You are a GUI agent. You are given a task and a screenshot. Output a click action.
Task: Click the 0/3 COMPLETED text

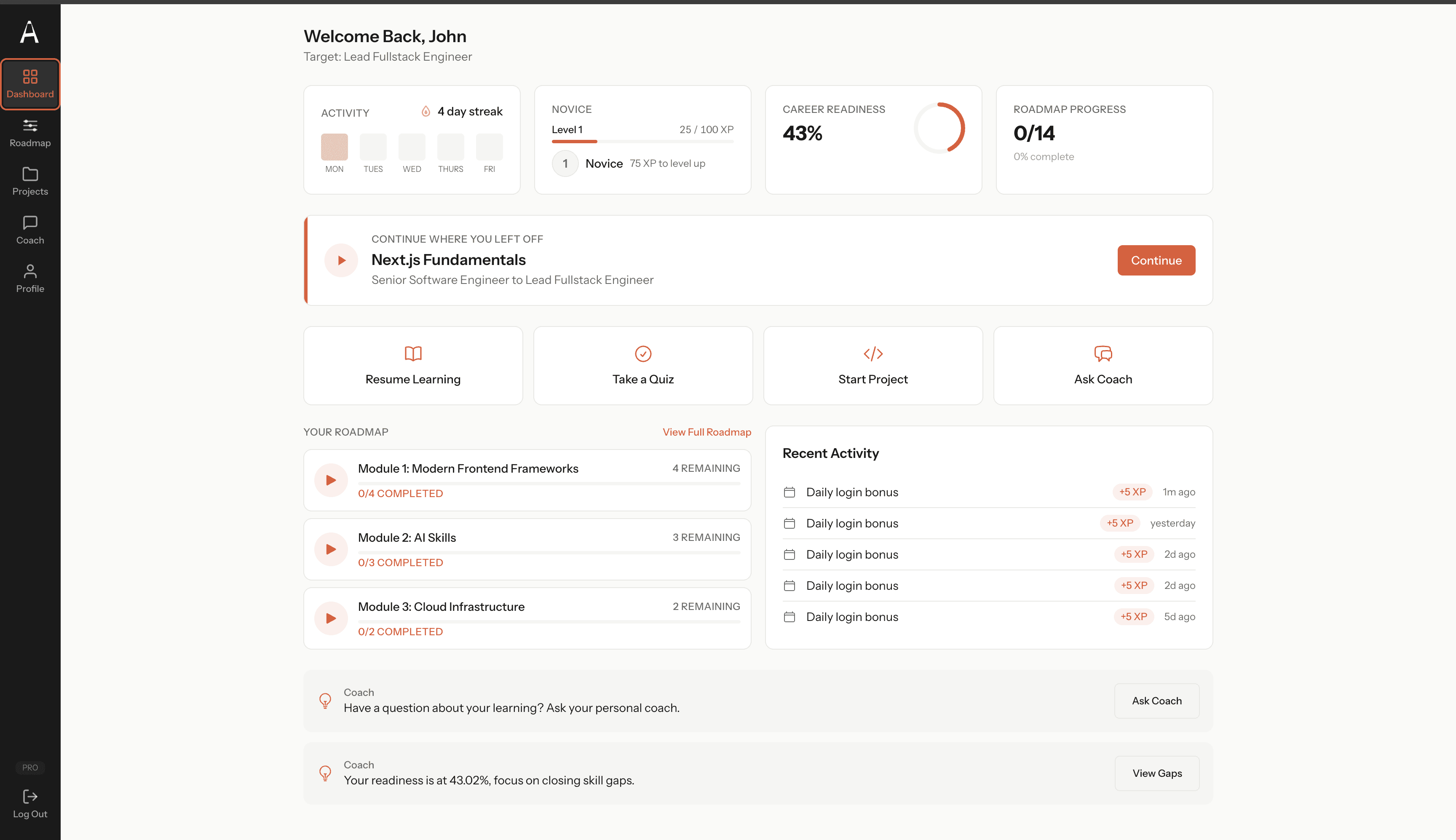(x=400, y=562)
